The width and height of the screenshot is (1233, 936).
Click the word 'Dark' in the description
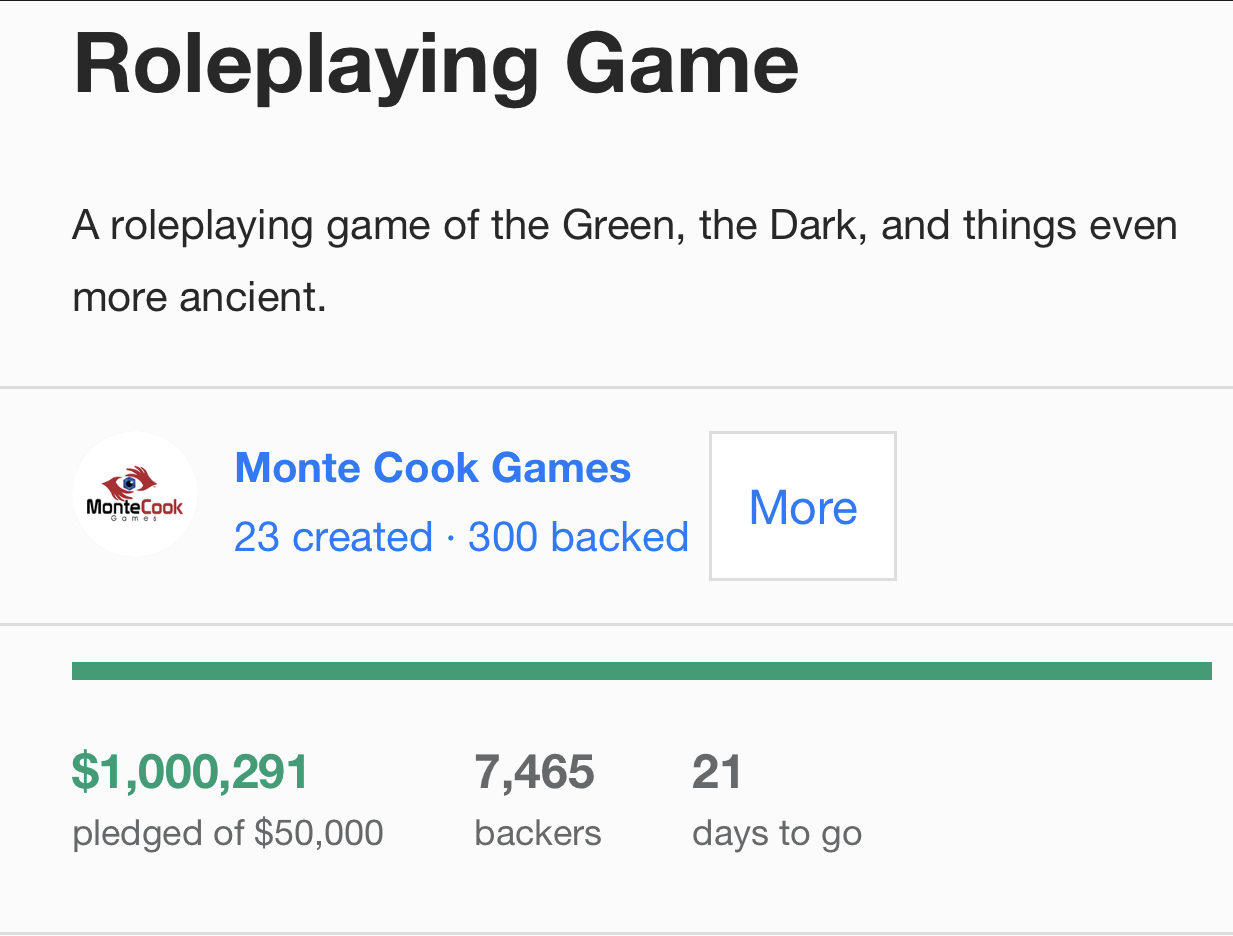(809, 227)
